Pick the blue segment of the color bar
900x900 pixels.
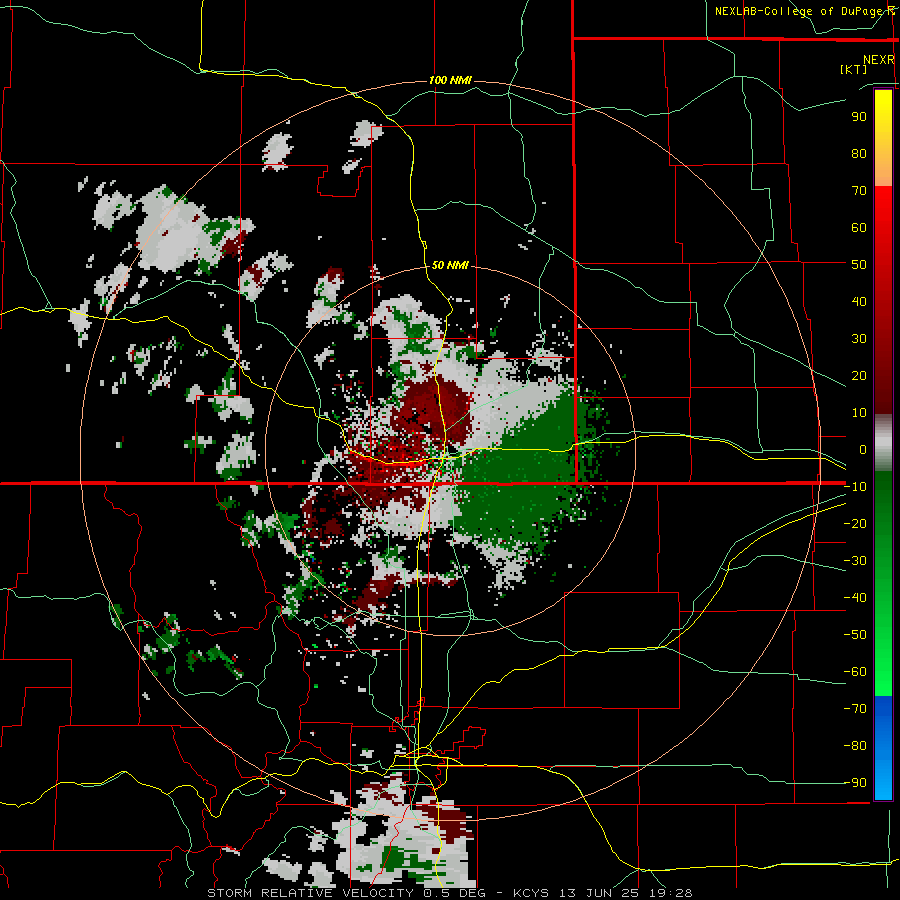click(x=883, y=748)
